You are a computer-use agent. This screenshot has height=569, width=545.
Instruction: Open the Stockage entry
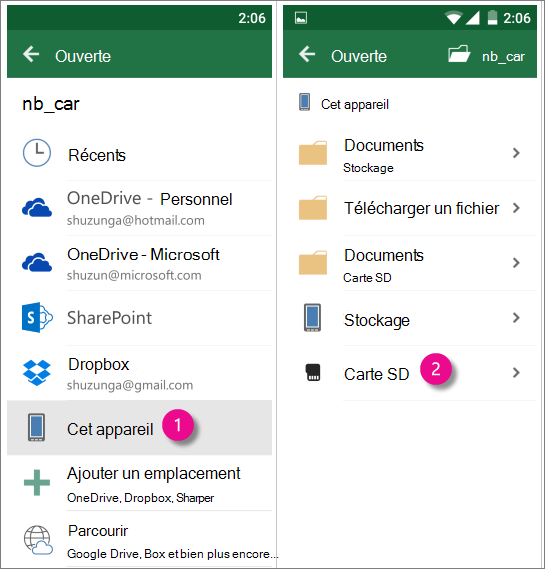coord(410,318)
